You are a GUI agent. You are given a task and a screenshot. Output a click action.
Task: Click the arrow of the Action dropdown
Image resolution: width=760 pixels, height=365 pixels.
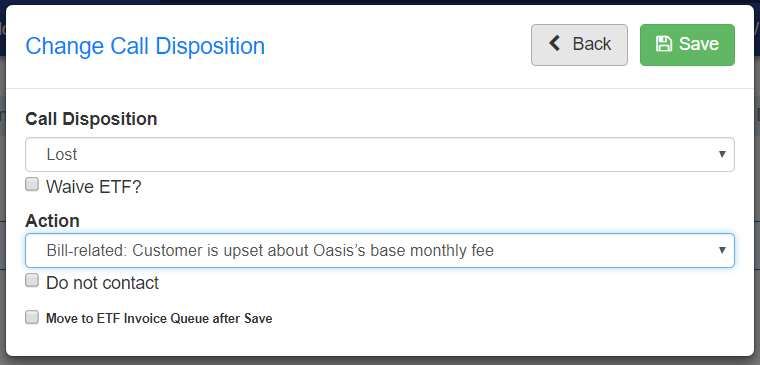(x=722, y=251)
